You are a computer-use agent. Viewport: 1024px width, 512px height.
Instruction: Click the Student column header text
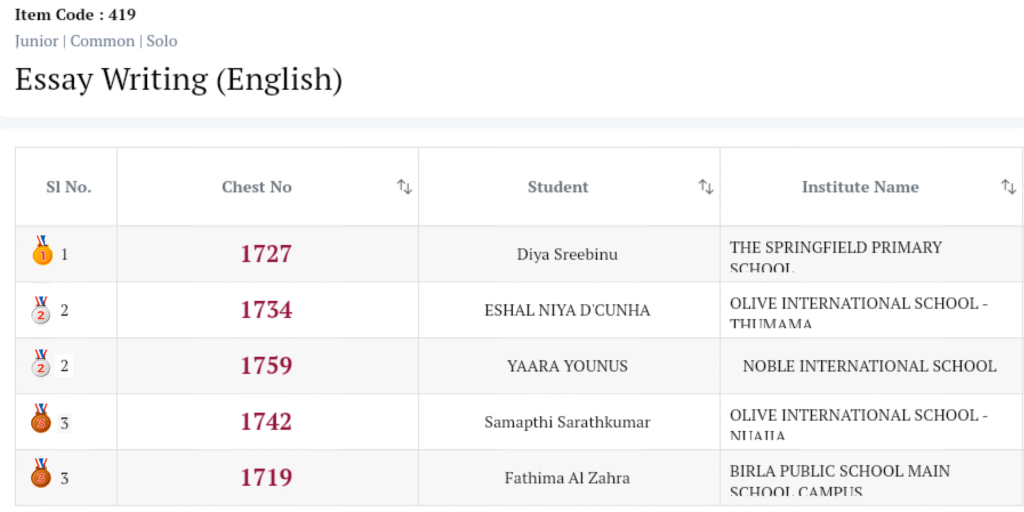558,187
